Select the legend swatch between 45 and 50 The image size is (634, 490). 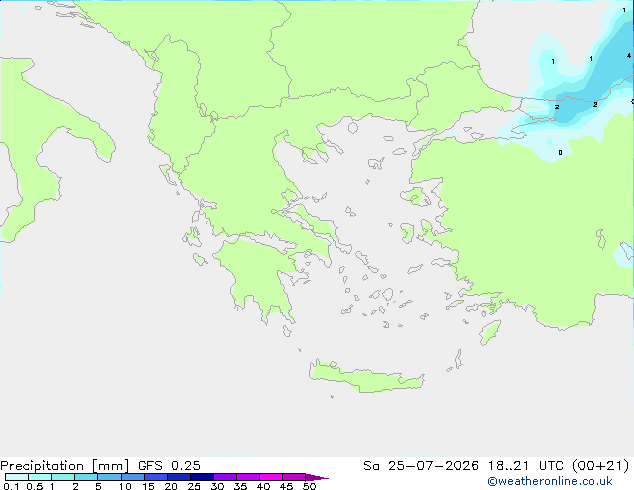point(294,477)
